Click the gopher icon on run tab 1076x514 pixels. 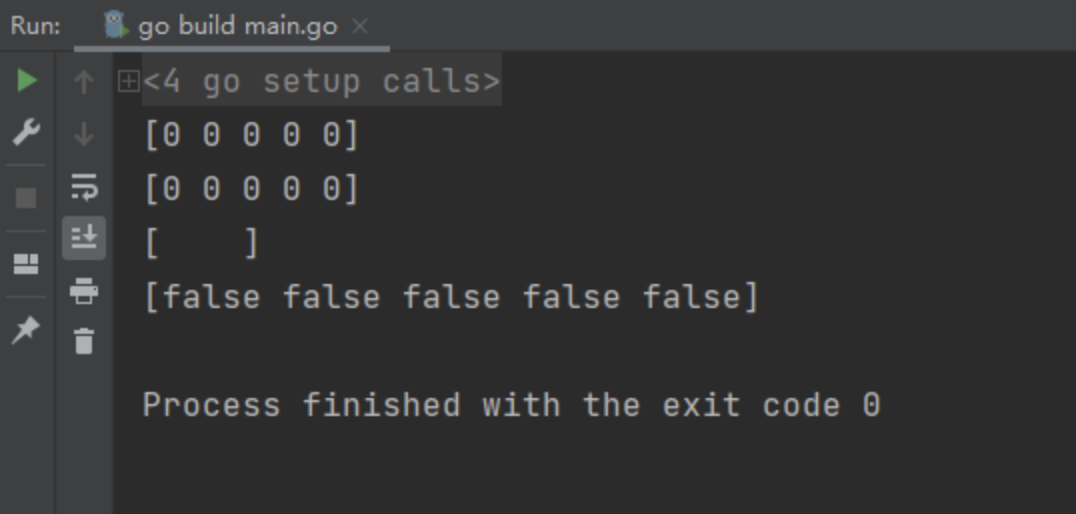click(x=116, y=25)
